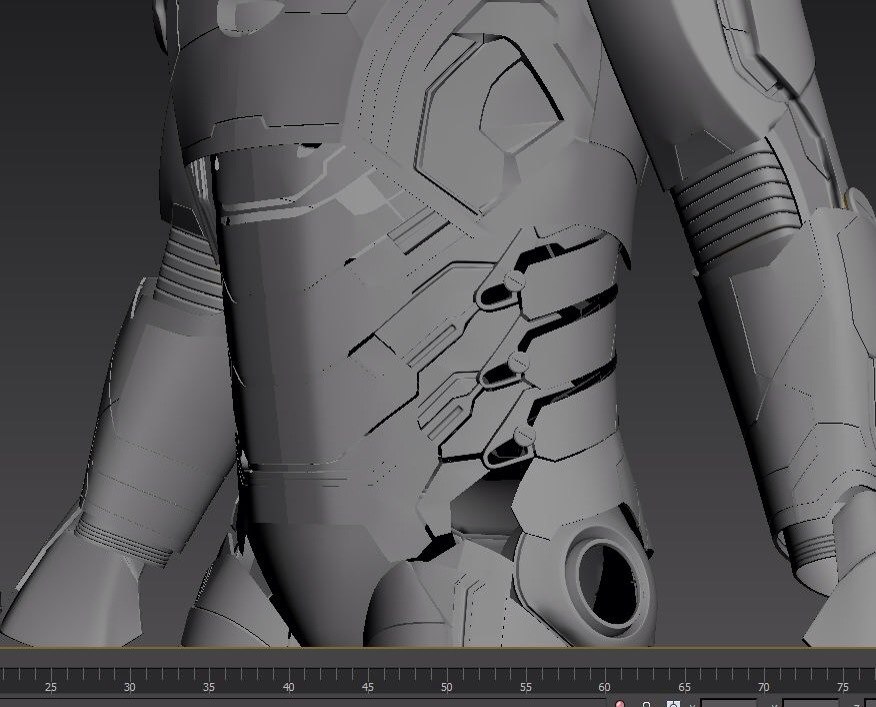Click frame 40 on the timeline ruler
Viewport: 876px width, 707px height.
click(x=288, y=687)
